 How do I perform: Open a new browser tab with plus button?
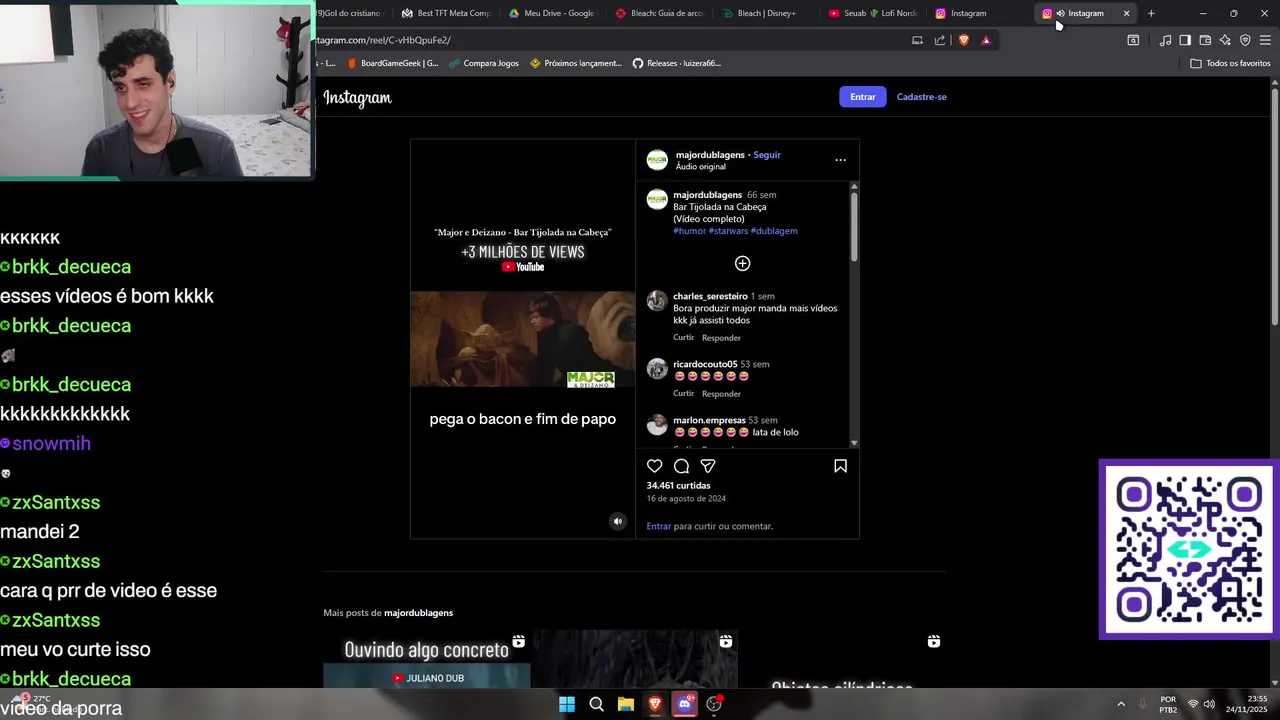click(1151, 13)
